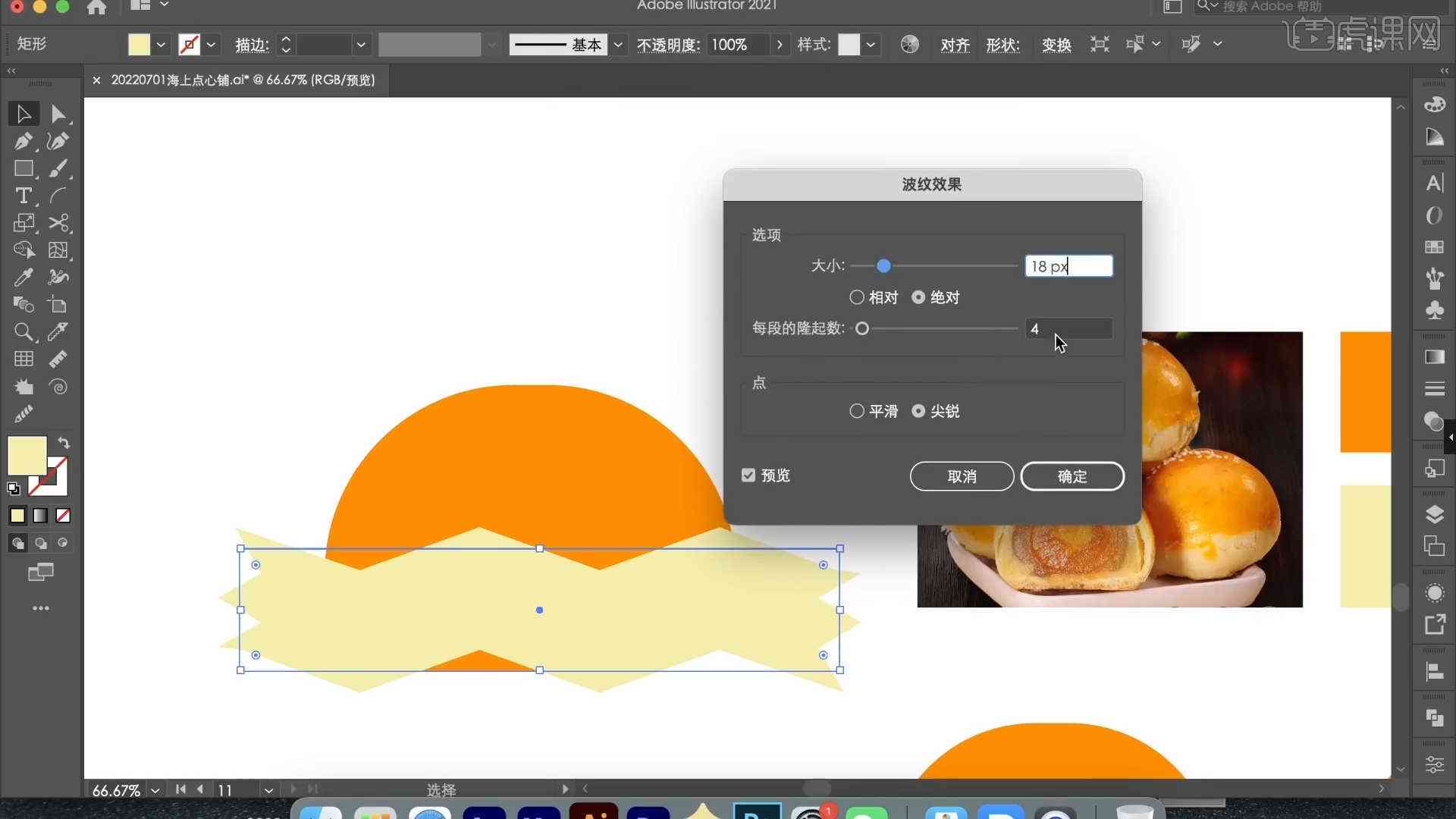Toggle the Preview (预览) checkbox

click(748, 475)
